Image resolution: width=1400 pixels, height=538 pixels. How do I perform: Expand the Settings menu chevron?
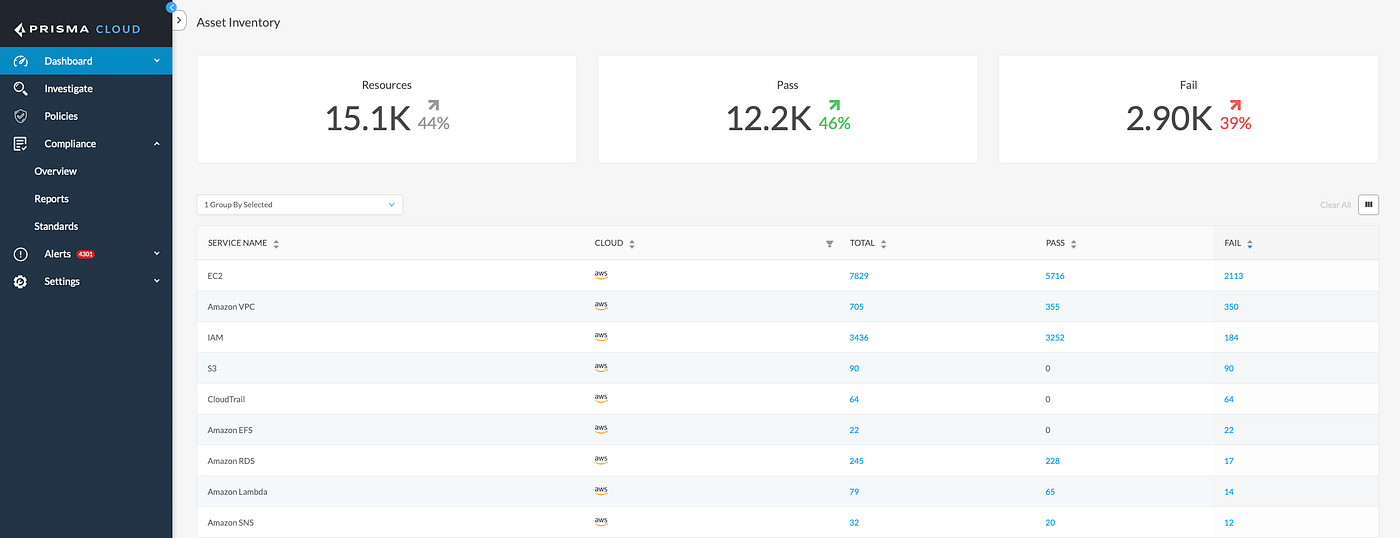click(157, 282)
